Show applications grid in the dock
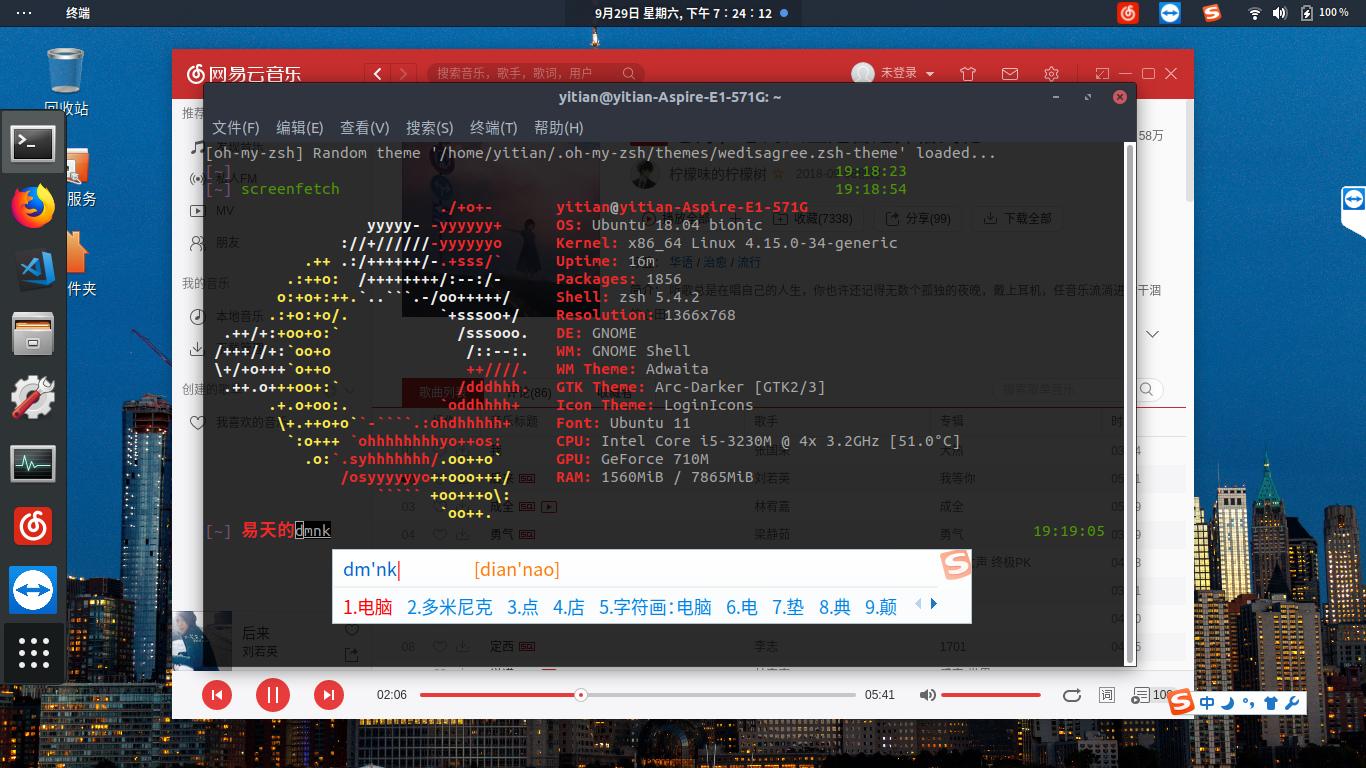The width and height of the screenshot is (1366, 768). click(x=33, y=653)
